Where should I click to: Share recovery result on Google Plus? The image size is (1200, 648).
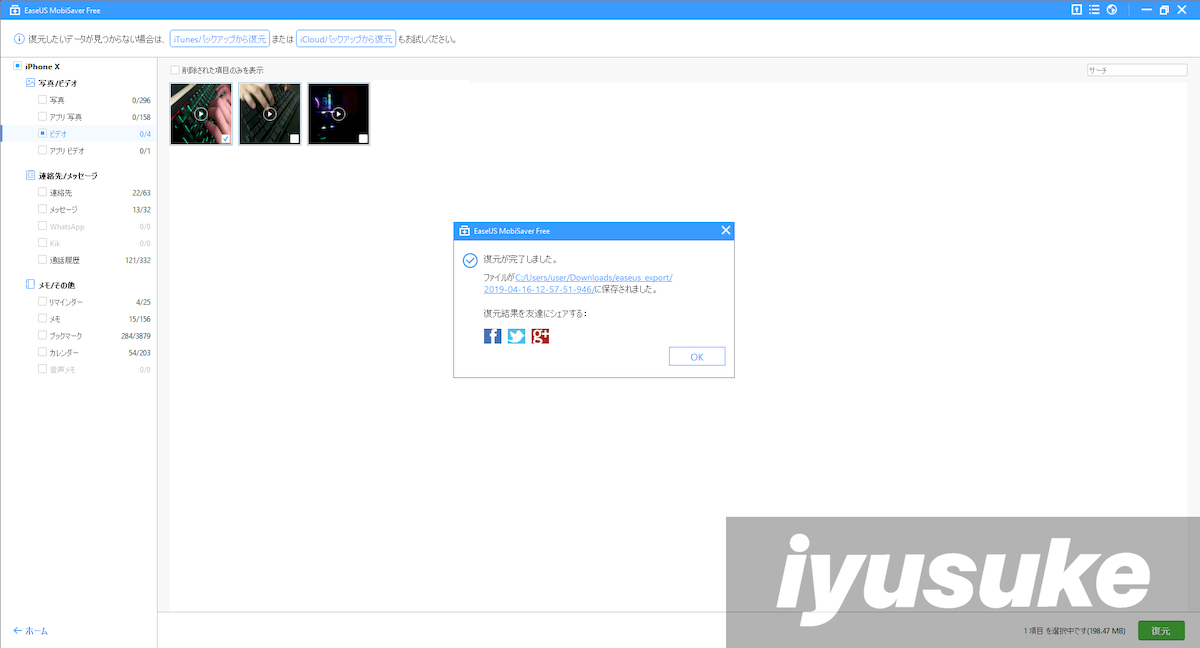[x=540, y=336]
